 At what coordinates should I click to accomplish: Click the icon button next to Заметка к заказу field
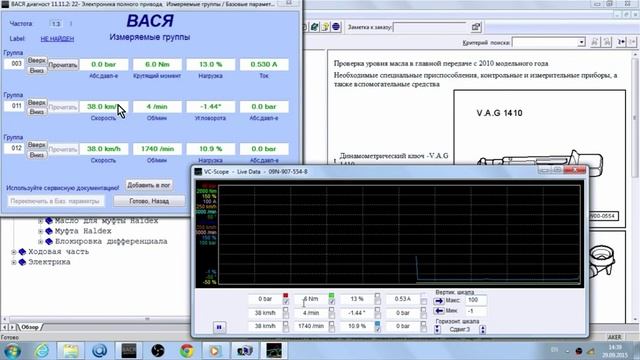tap(476, 27)
